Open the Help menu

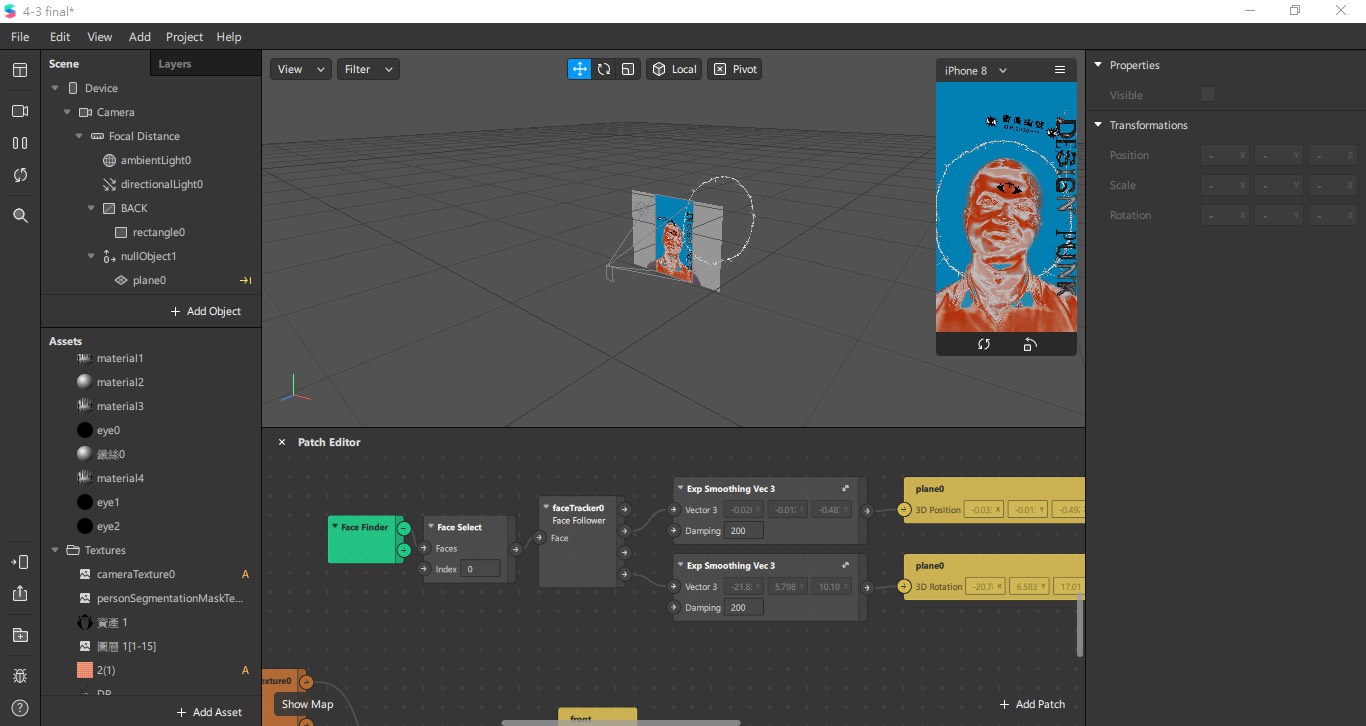pos(229,37)
